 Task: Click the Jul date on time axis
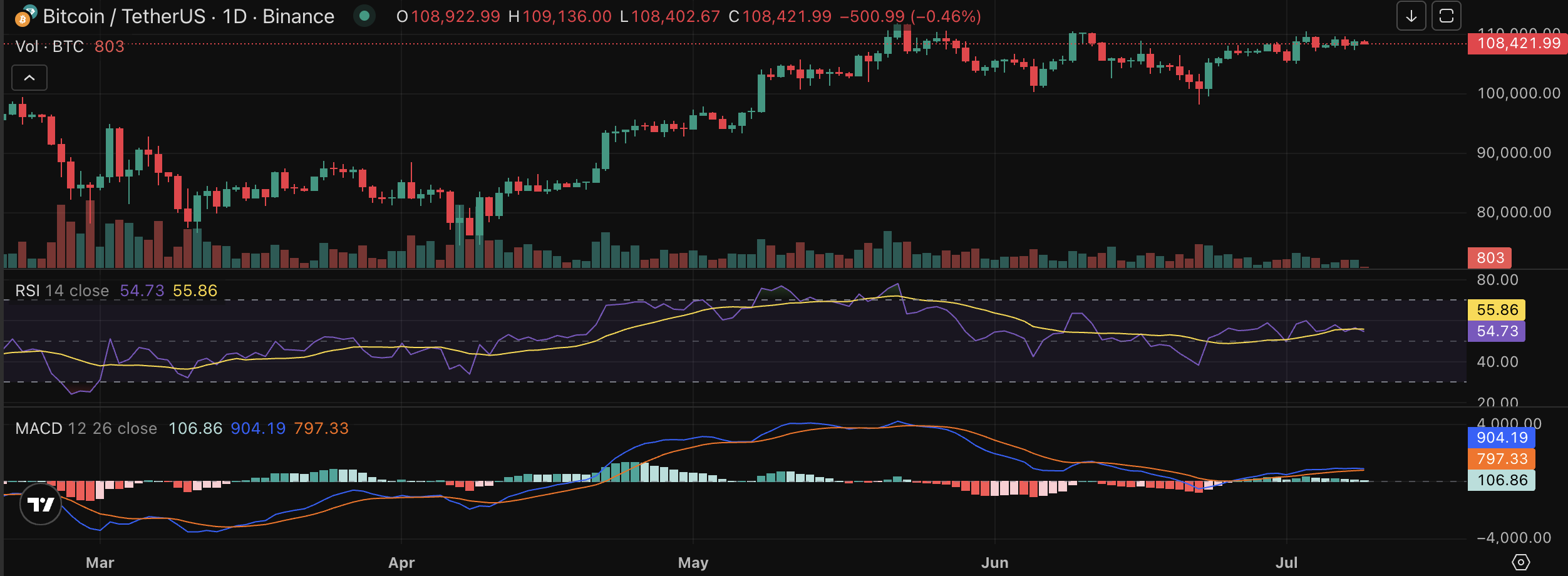pos(1287,562)
